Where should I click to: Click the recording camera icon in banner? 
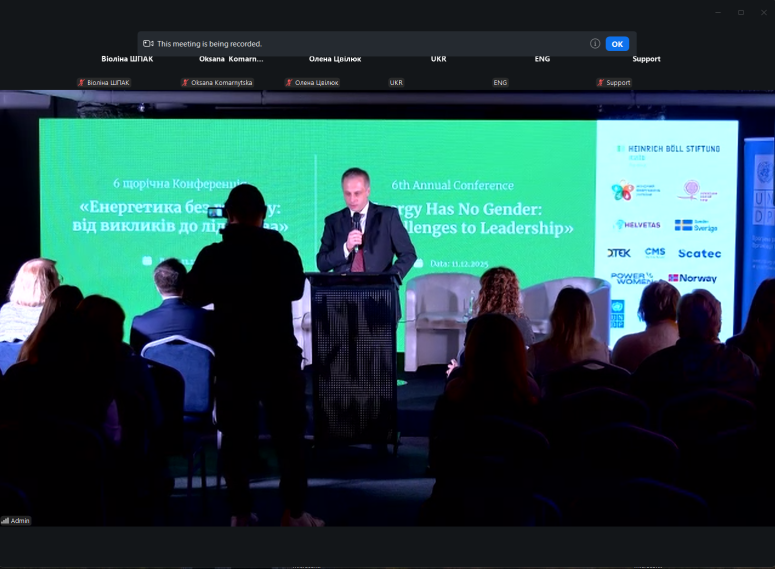(x=148, y=44)
